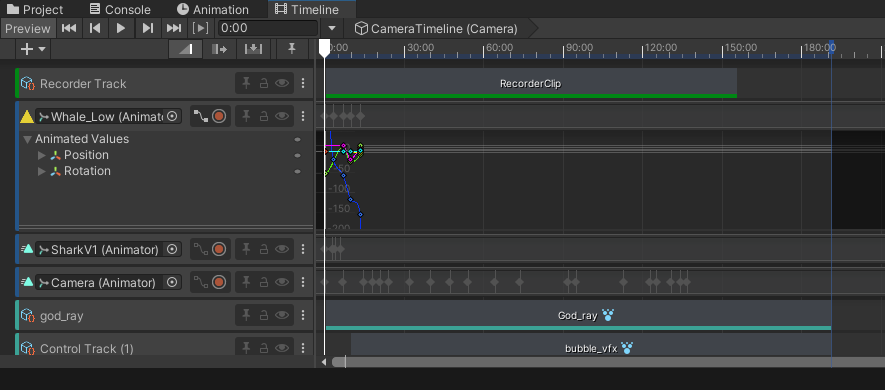Select the CameraTimeline (Camera) breadcrumb

436,28
